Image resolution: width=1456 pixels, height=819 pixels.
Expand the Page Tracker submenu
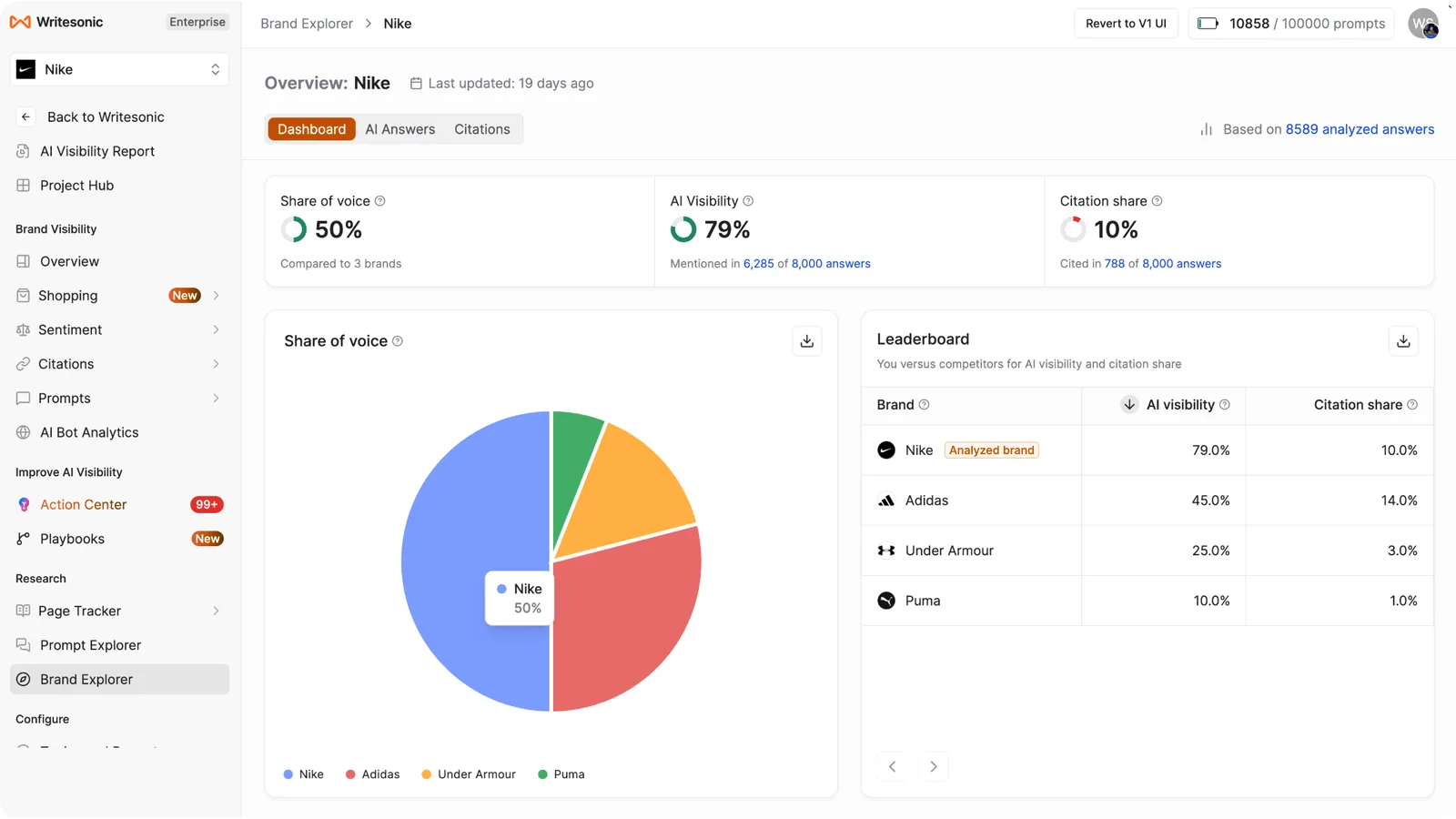pyautogui.click(x=216, y=612)
